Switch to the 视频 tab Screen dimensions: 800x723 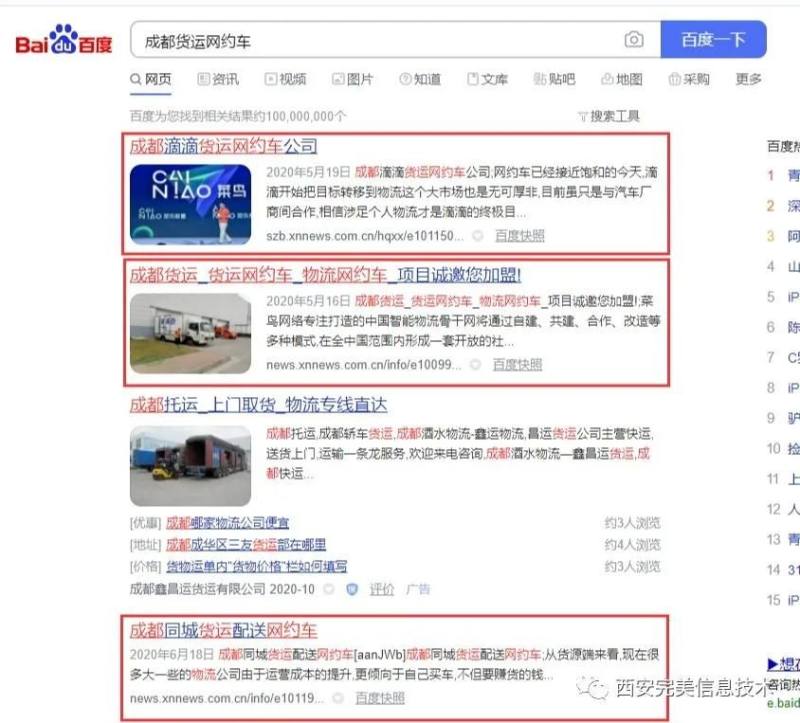[x=285, y=79]
